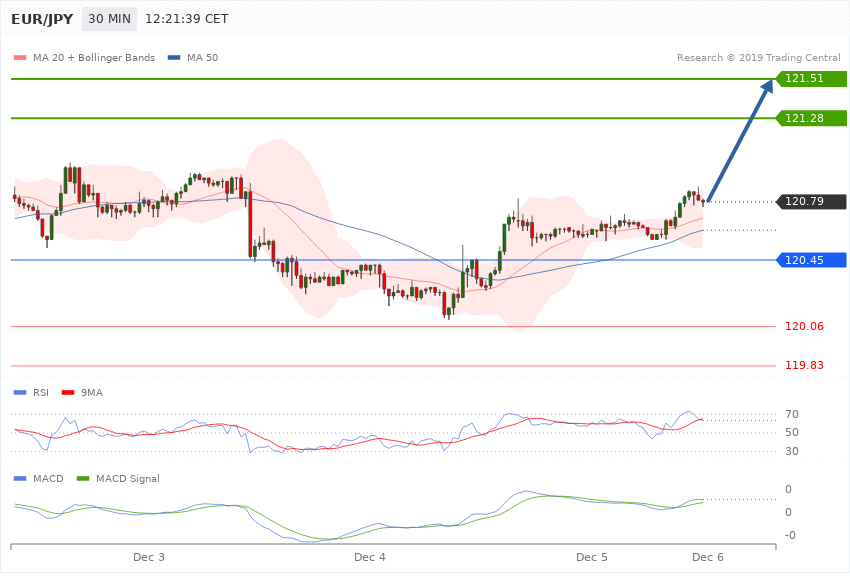Click the RSI legend color swatch
This screenshot has height=576, width=850.
click(20, 393)
